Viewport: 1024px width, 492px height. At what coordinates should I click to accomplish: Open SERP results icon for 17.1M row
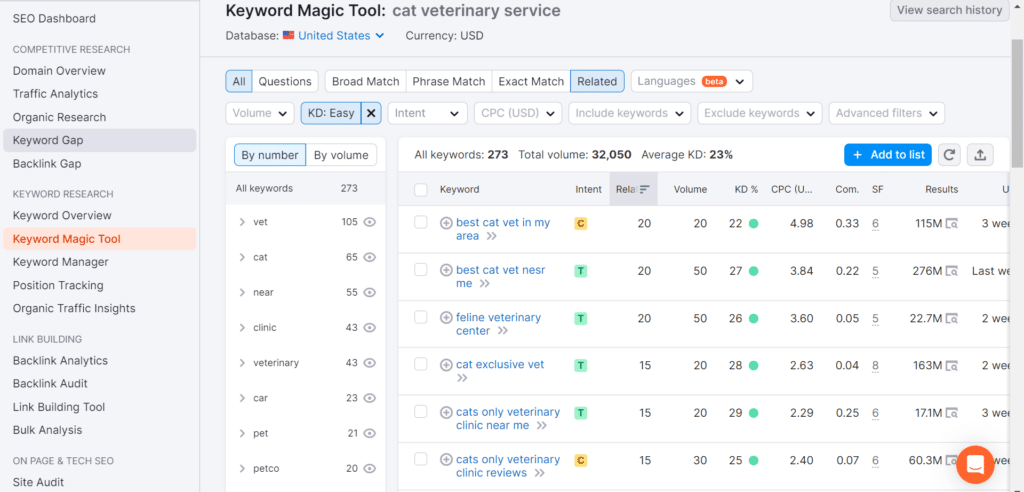(952, 414)
